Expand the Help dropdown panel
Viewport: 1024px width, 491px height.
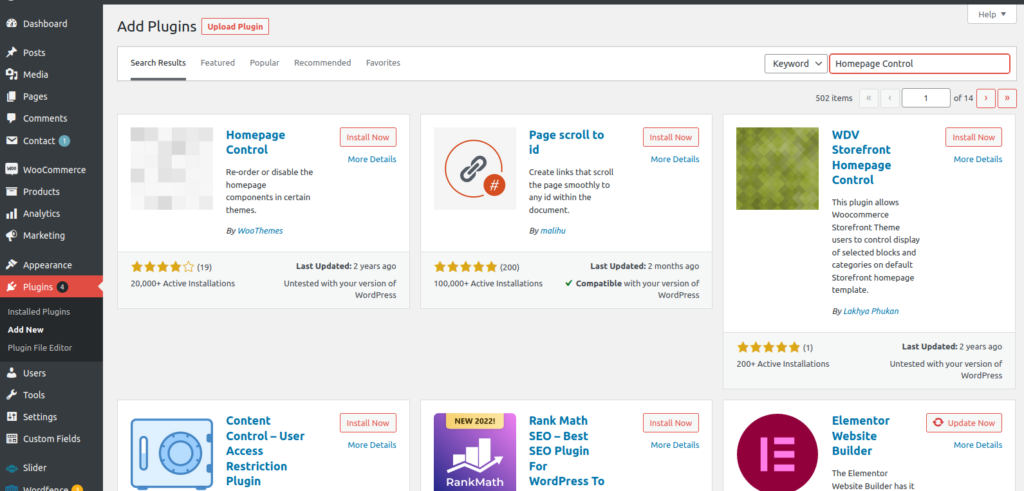(992, 14)
